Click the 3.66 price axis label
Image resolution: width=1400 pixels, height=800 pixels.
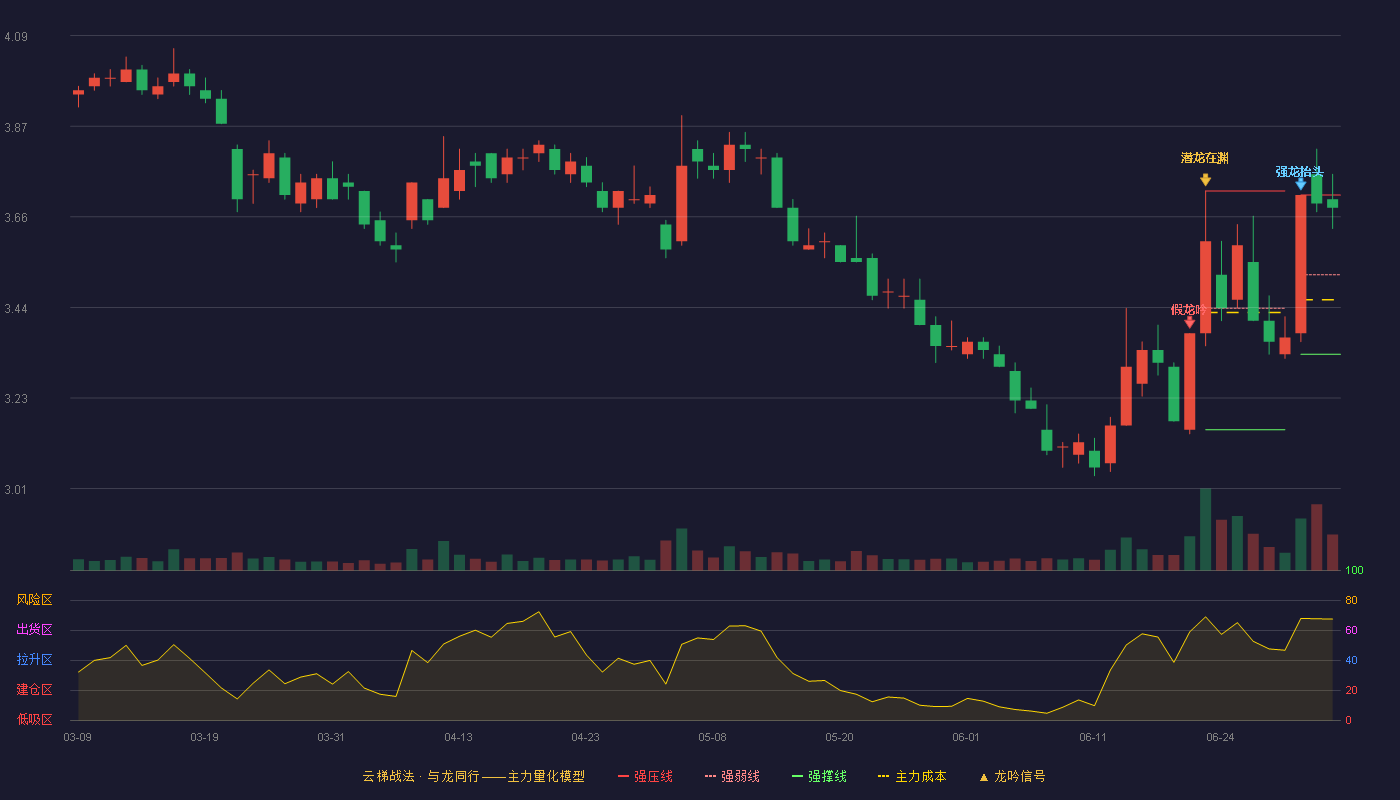tap(16, 218)
